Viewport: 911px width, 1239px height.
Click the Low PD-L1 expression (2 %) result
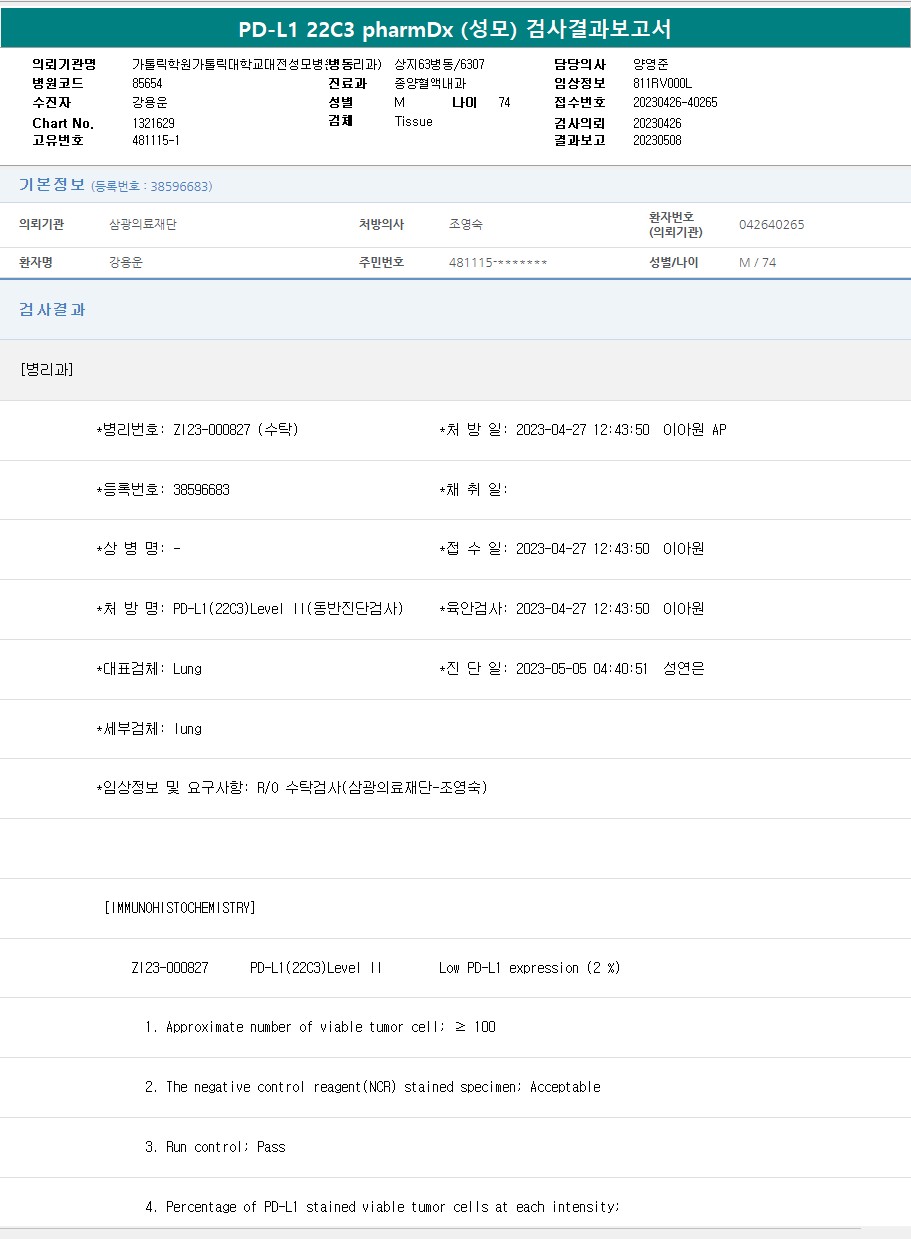(529, 968)
